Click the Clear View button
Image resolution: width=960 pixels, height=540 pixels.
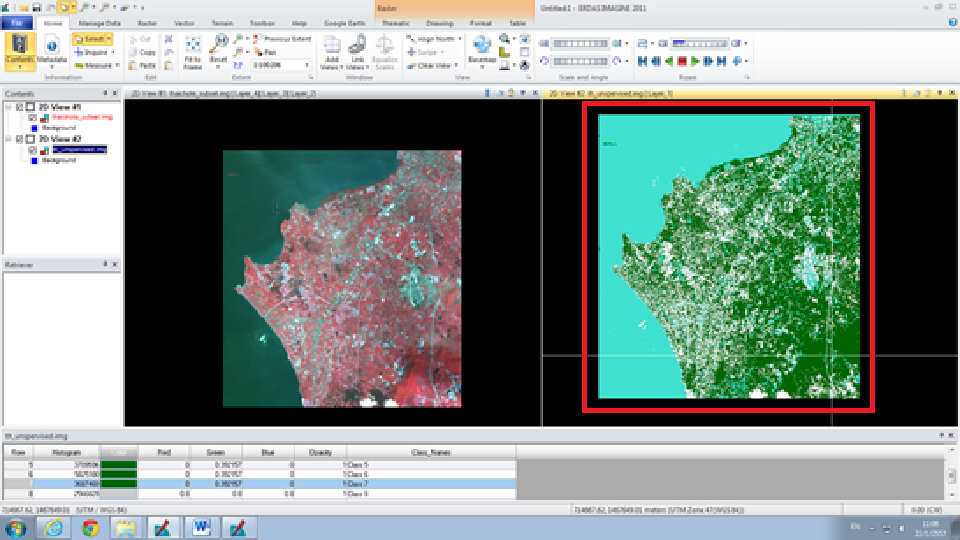click(435, 65)
